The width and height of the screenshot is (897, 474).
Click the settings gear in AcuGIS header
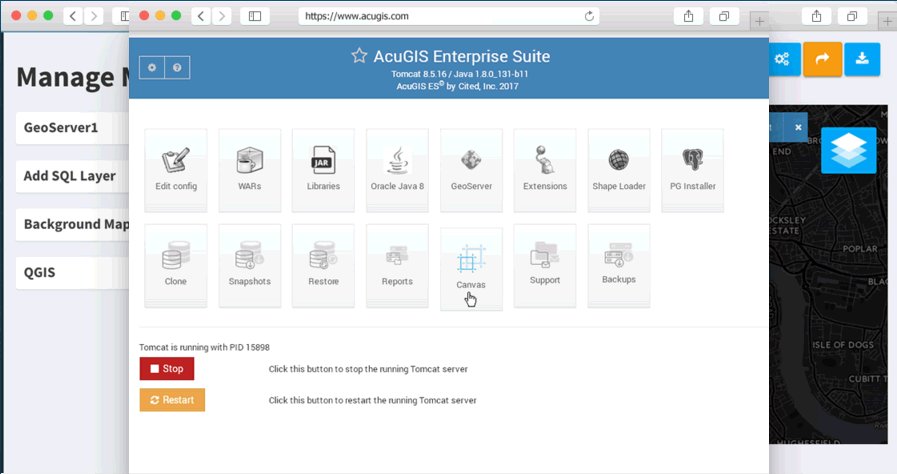(x=152, y=67)
